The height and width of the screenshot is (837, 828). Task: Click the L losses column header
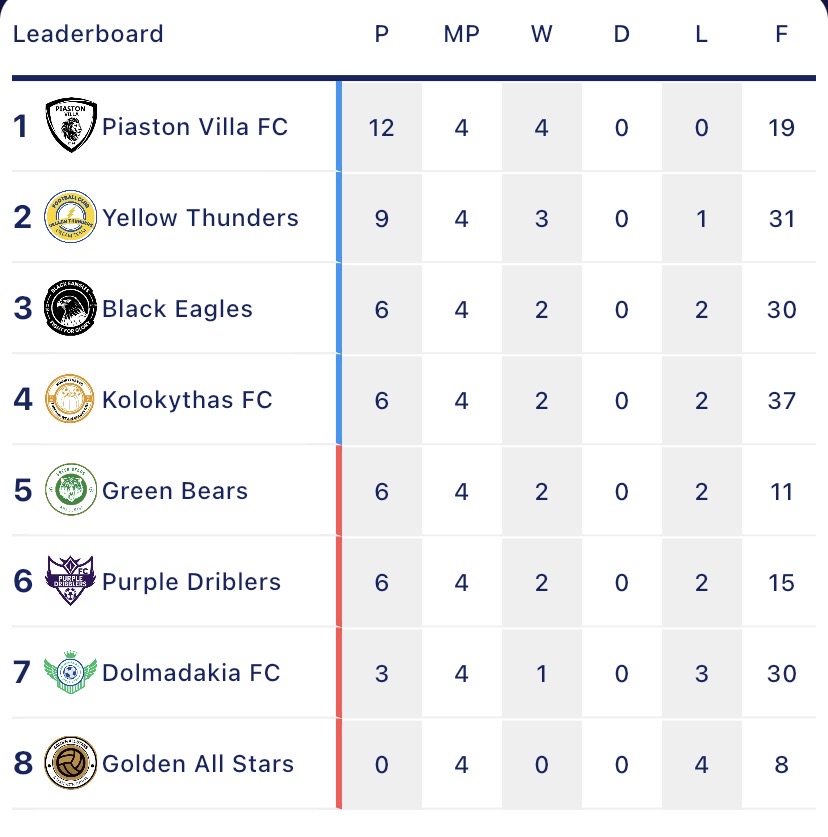click(701, 34)
